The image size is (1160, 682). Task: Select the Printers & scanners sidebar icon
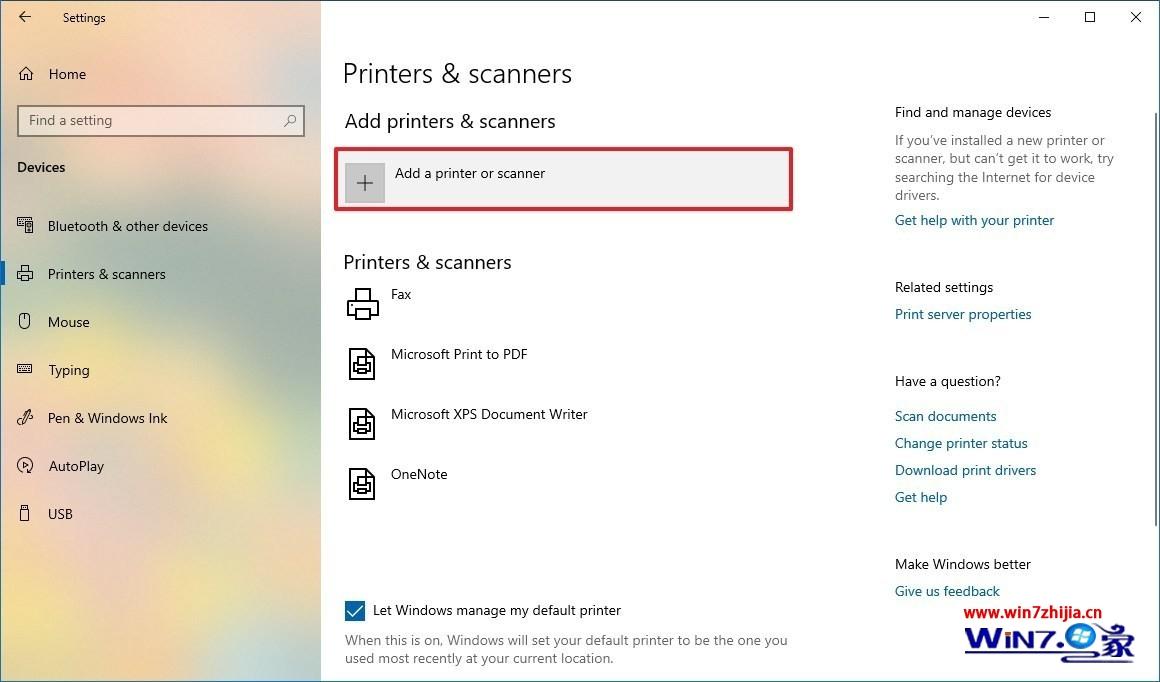coord(25,274)
